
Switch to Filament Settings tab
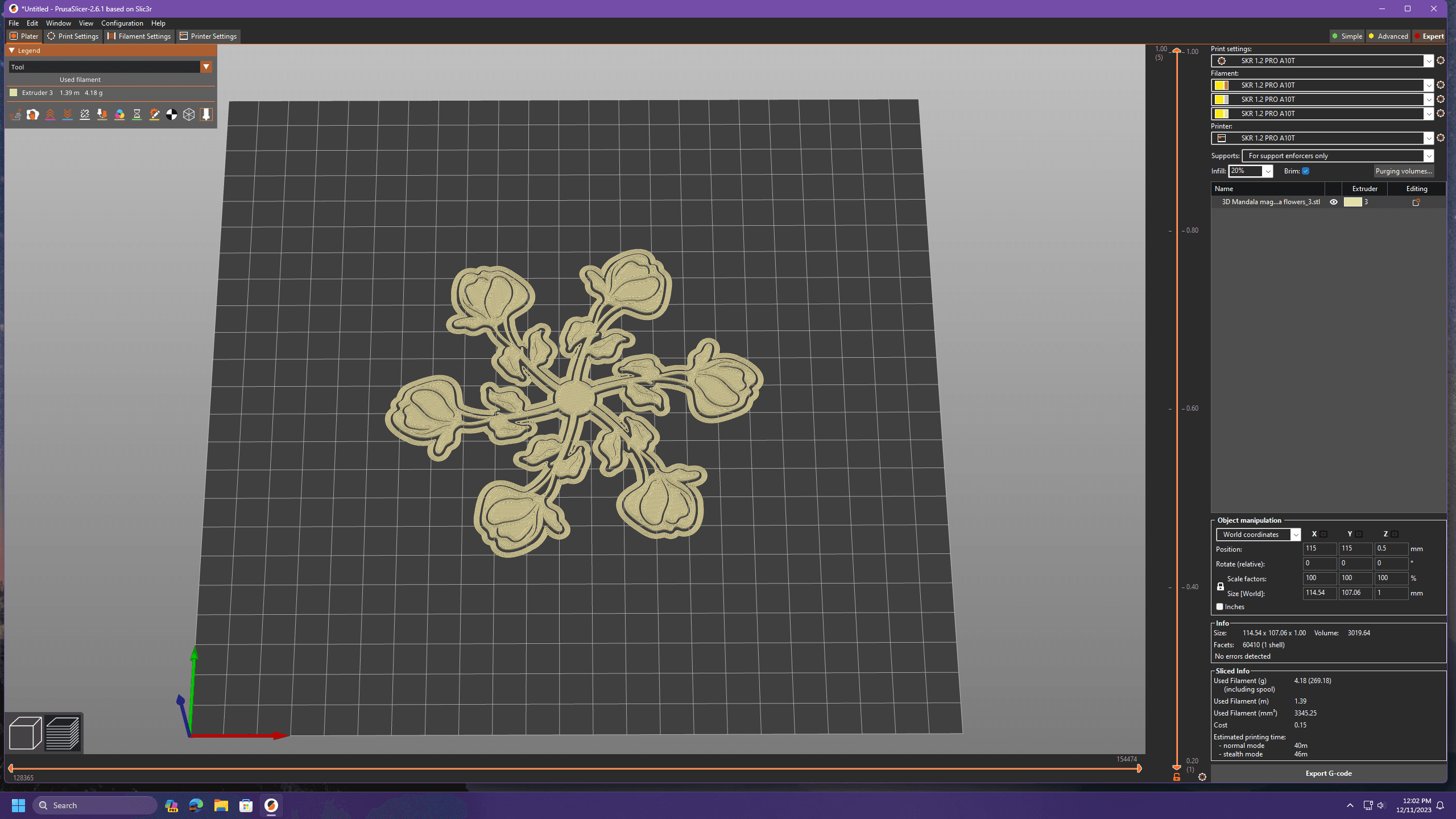[143, 36]
